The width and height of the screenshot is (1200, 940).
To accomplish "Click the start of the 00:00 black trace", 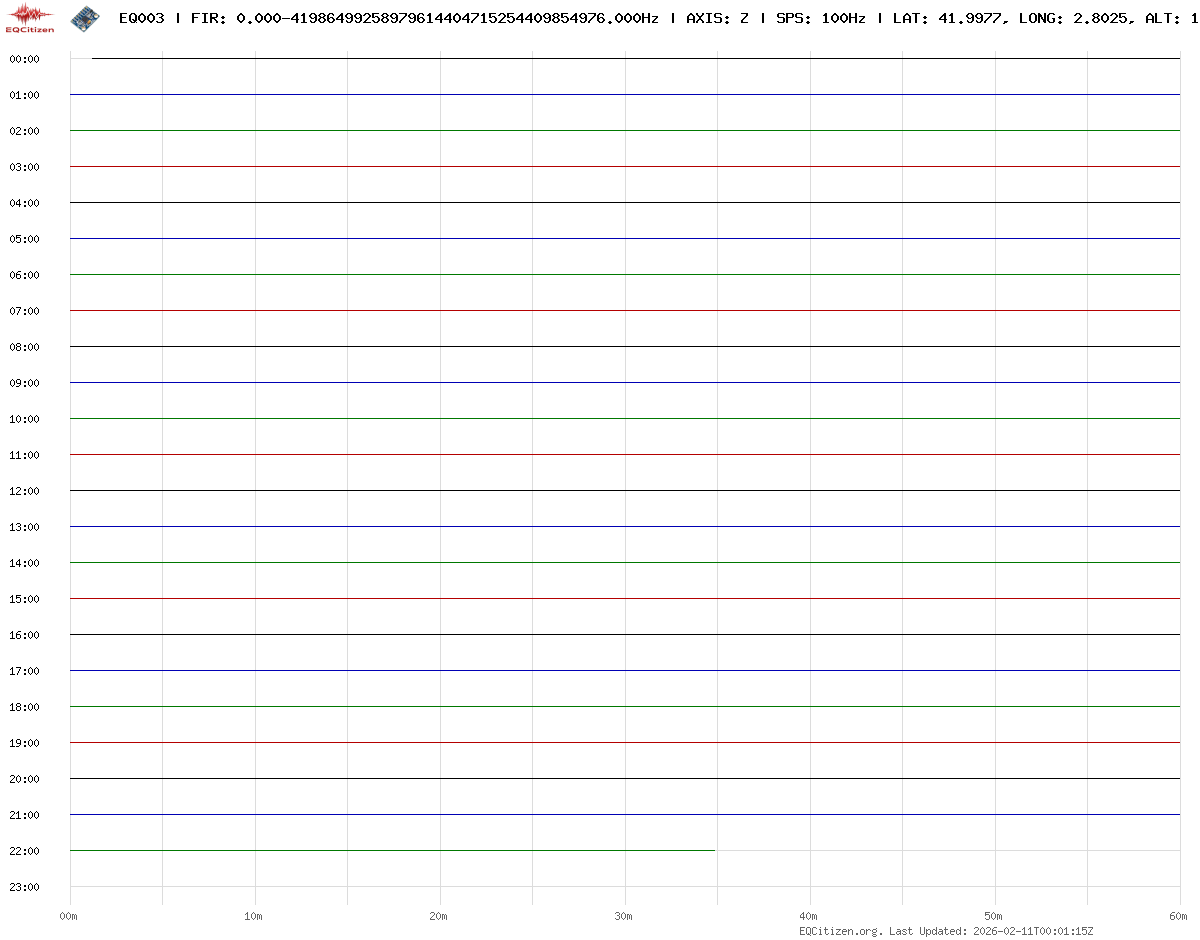I will (x=93, y=58).
